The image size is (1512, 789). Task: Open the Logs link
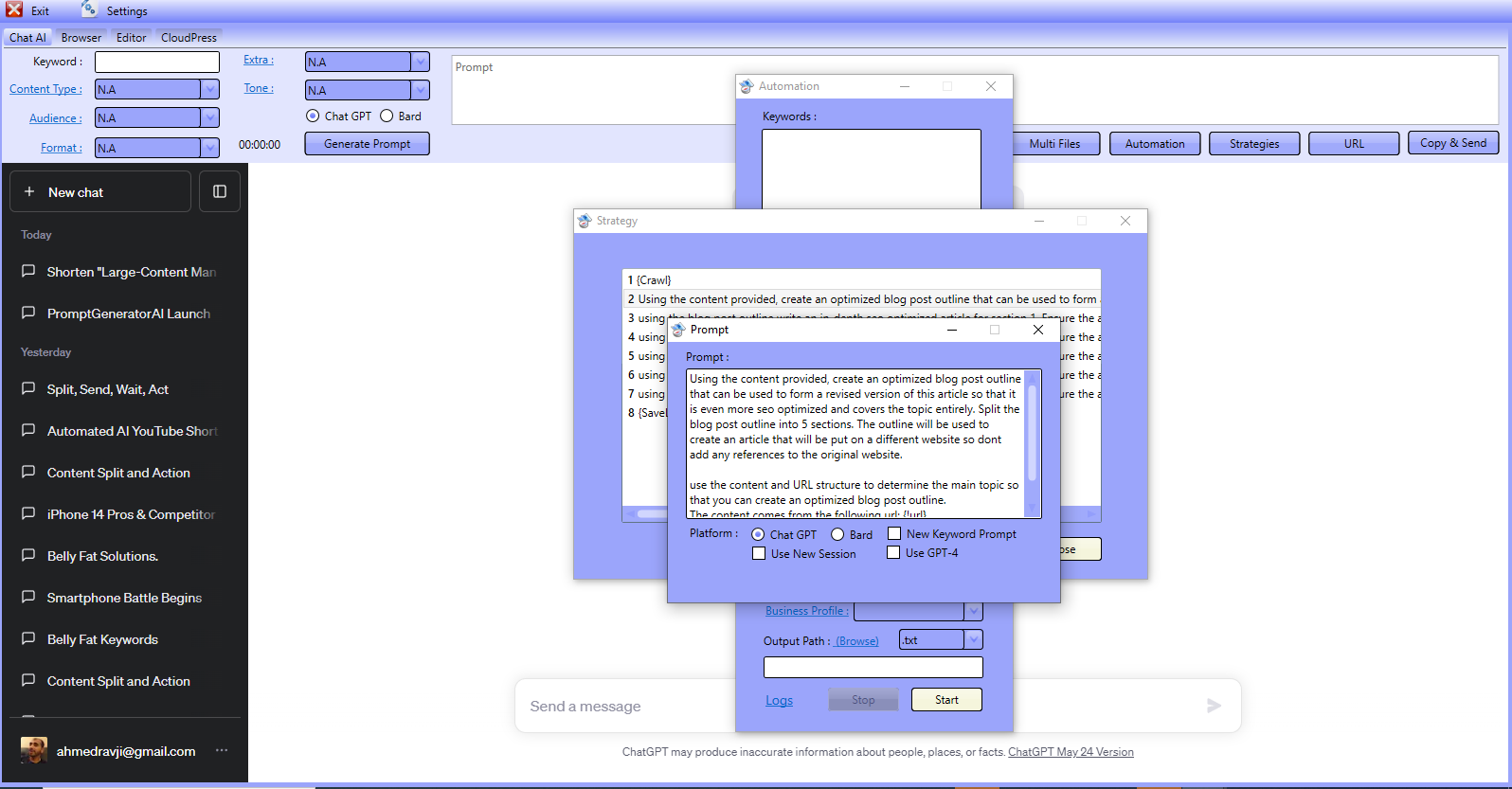[x=779, y=701]
